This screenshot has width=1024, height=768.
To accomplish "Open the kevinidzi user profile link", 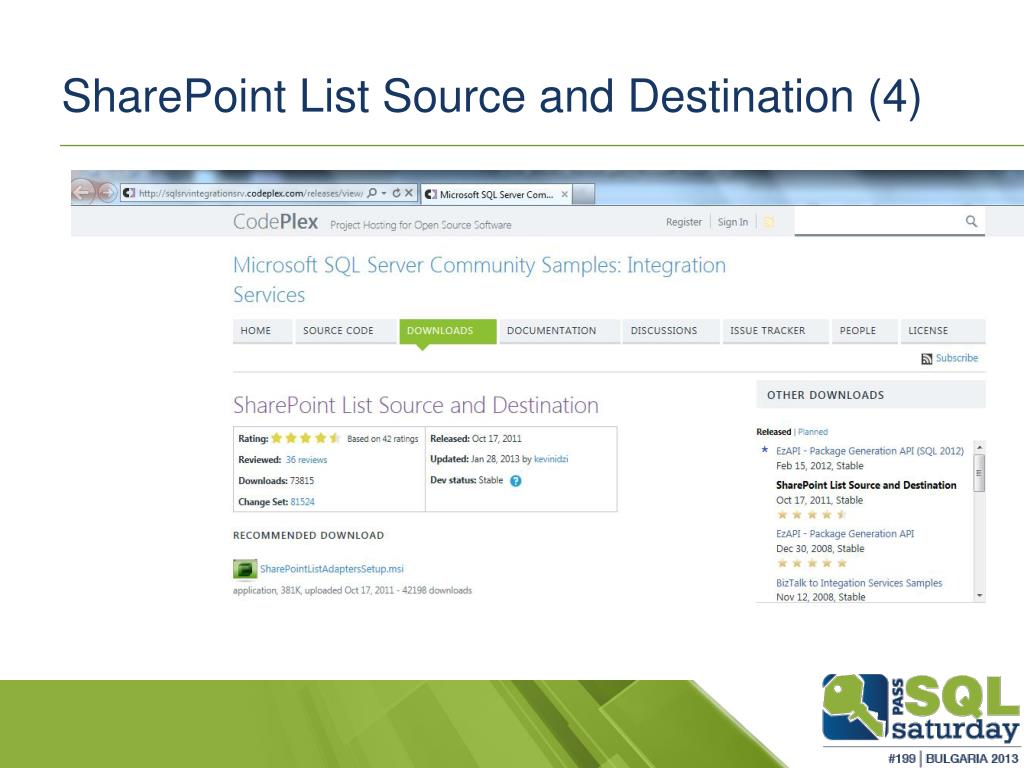I will (x=551, y=459).
